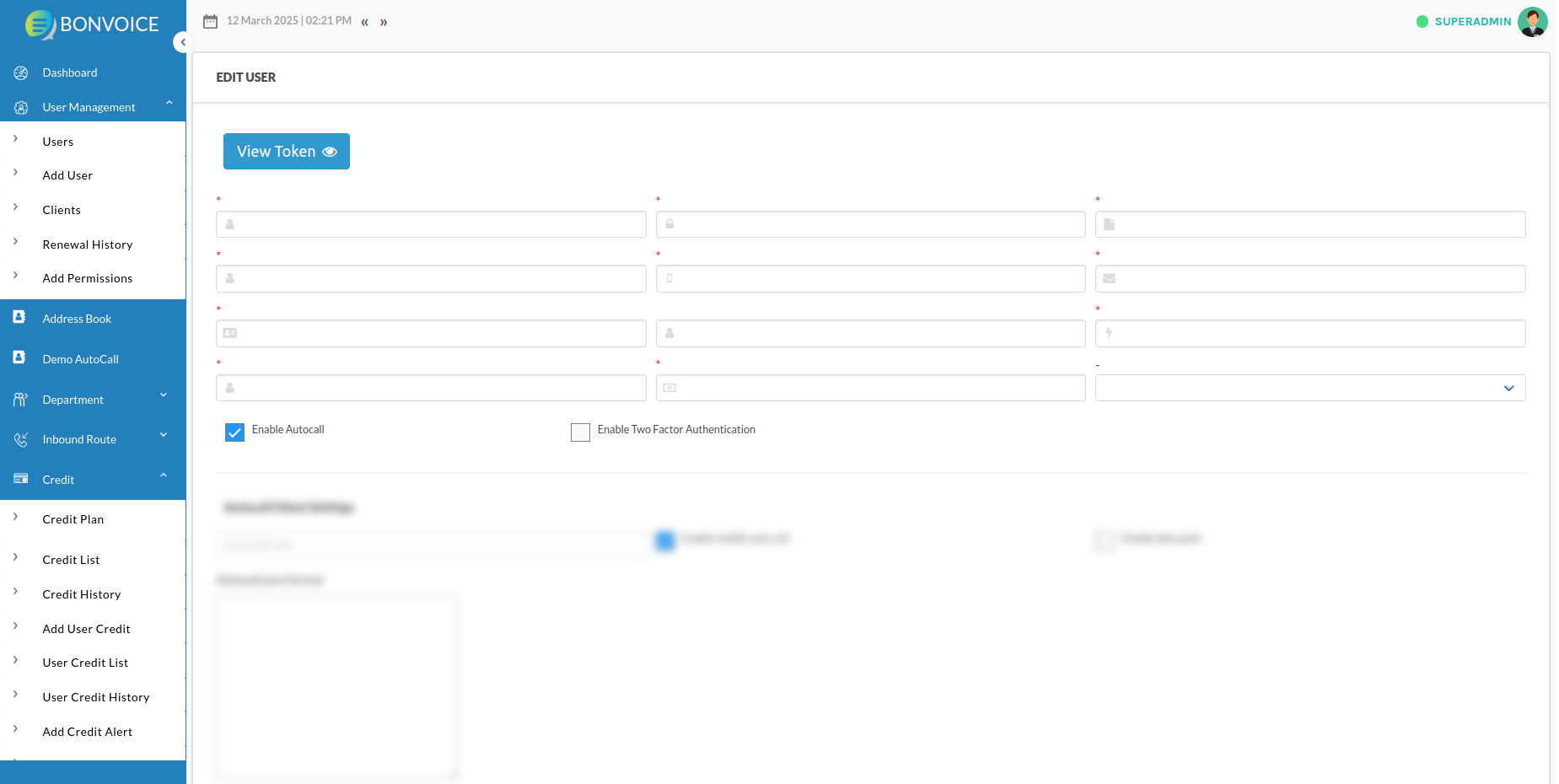Click the calendar icon beside the date
This screenshot has width=1559, height=784.
[210, 21]
